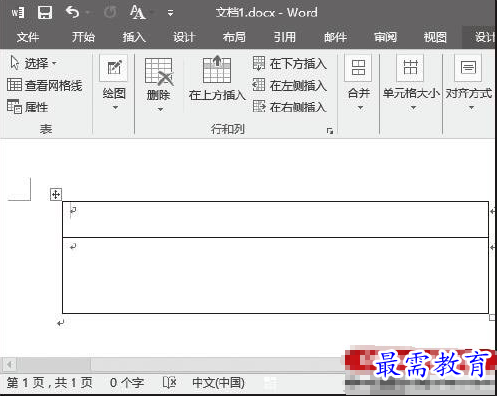Click the language indicator 中文(中国)
Screen dimensions: 497x396
click(218, 383)
